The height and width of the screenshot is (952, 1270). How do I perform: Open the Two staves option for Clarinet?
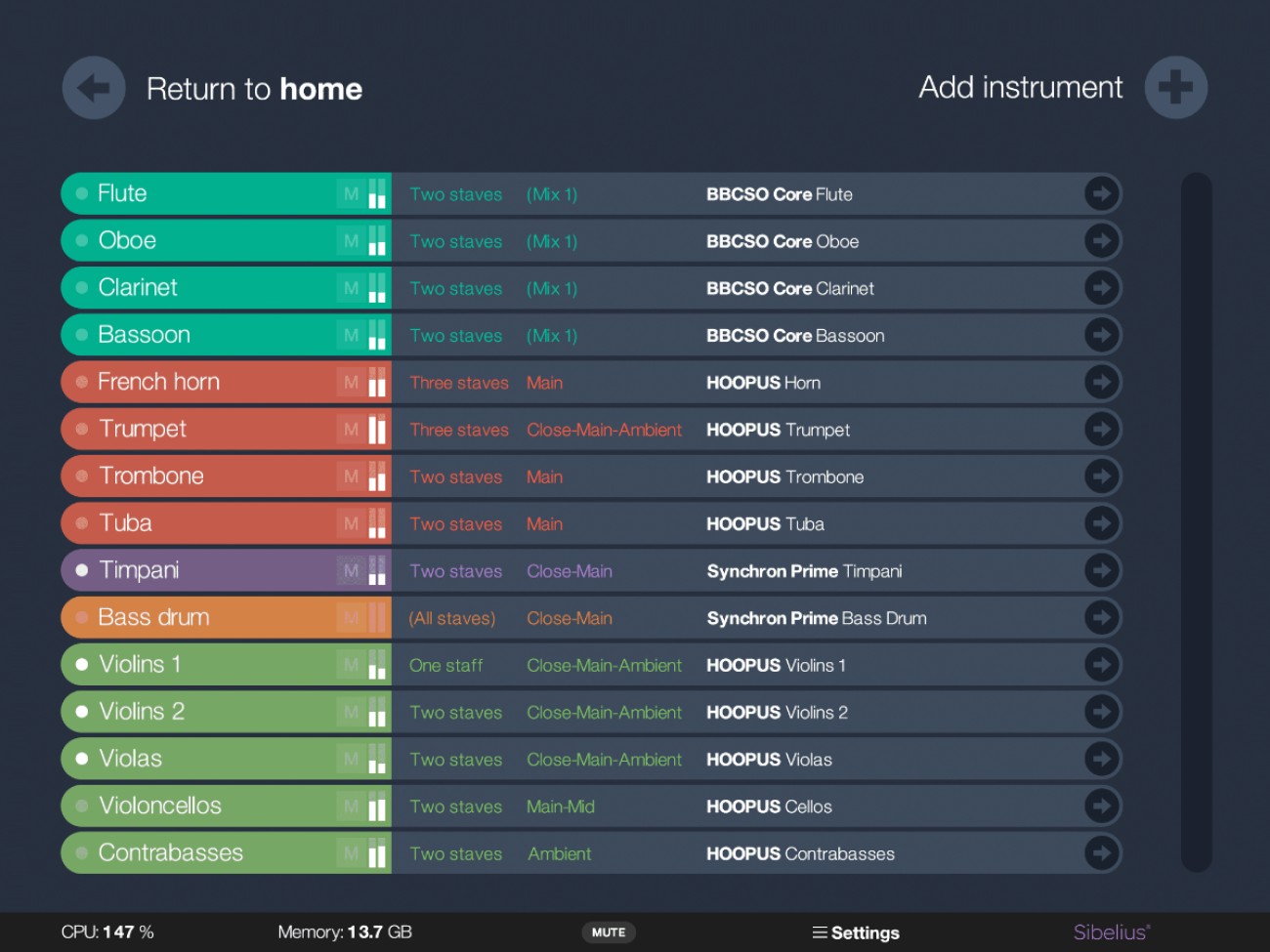coord(455,288)
